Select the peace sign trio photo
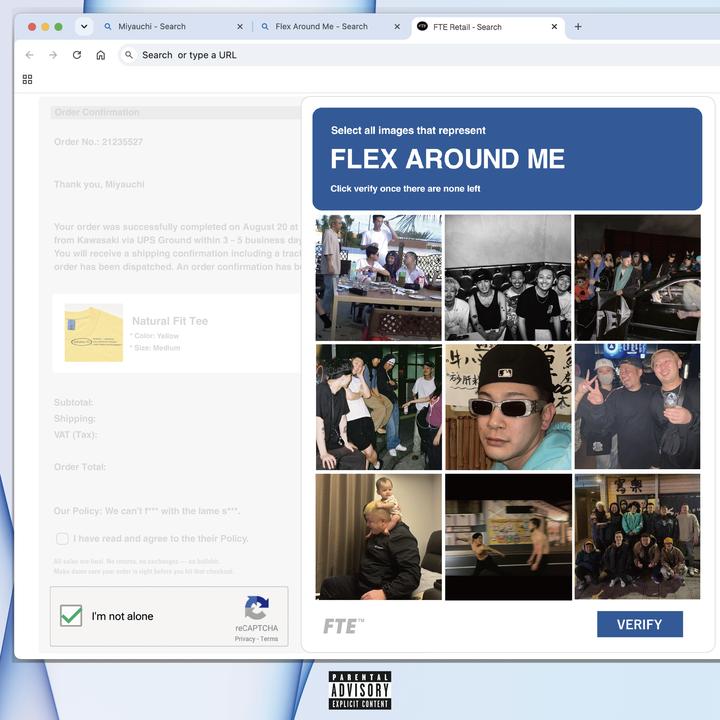Screen dimensions: 720x720 point(637,407)
